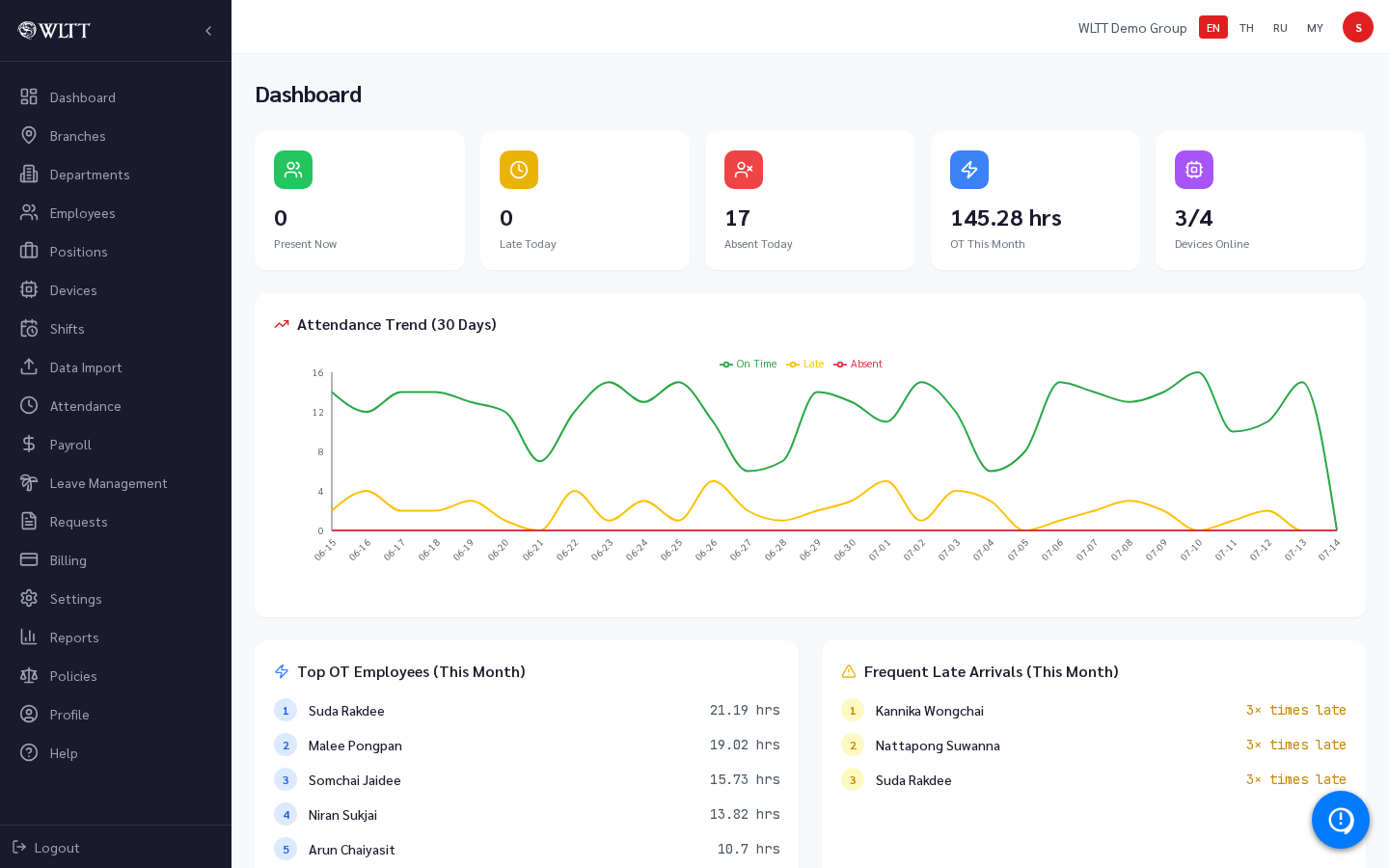Click the Positions briefcase icon
This screenshot has width=1389, height=868.
(29, 251)
